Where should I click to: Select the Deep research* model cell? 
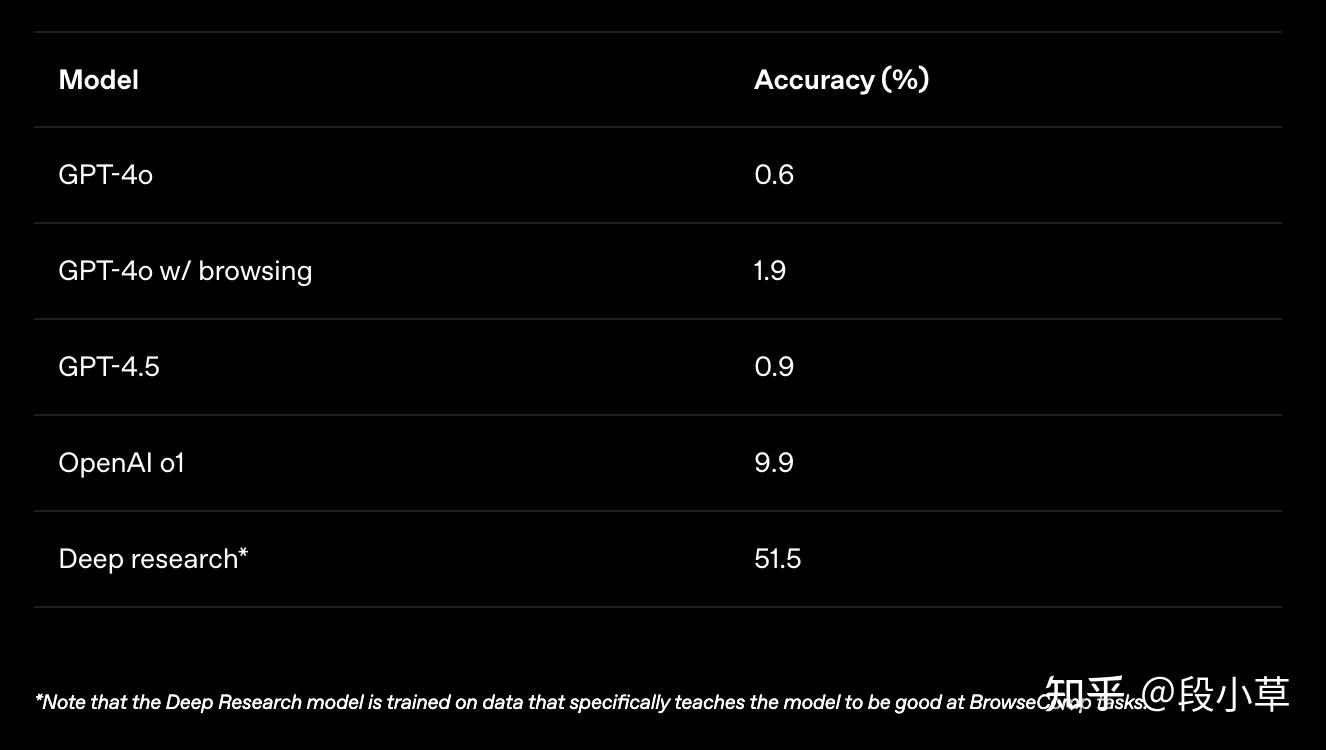tap(152, 559)
